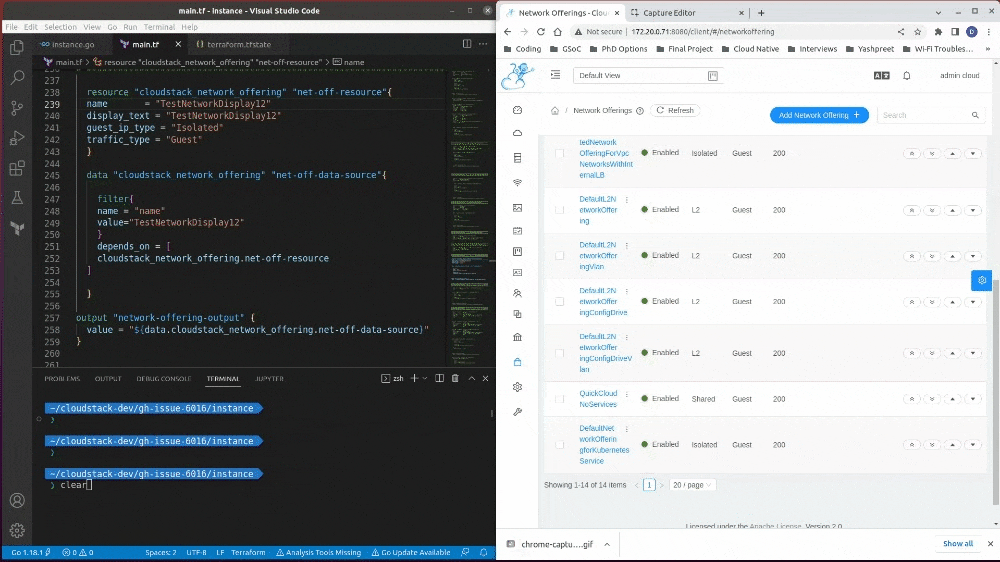Open the language translate icon

pos(881,75)
